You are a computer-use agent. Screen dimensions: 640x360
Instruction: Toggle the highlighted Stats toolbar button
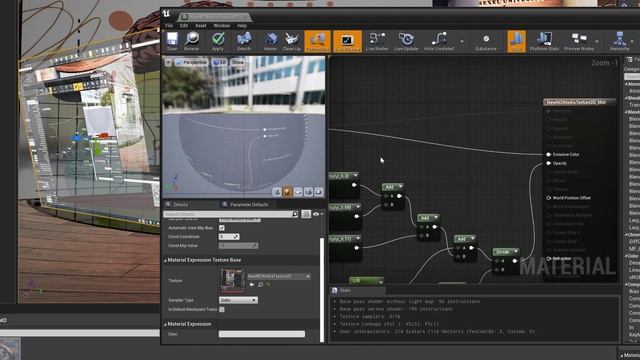(516, 41)
